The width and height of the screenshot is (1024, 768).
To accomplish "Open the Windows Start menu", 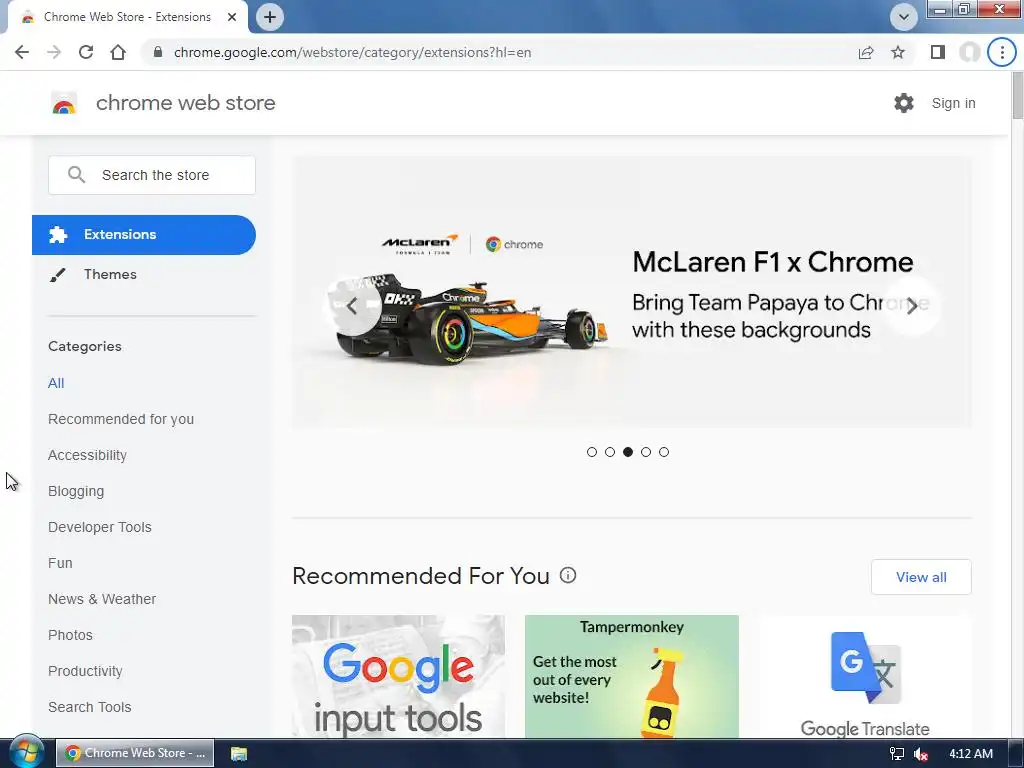I will [25, 752].
